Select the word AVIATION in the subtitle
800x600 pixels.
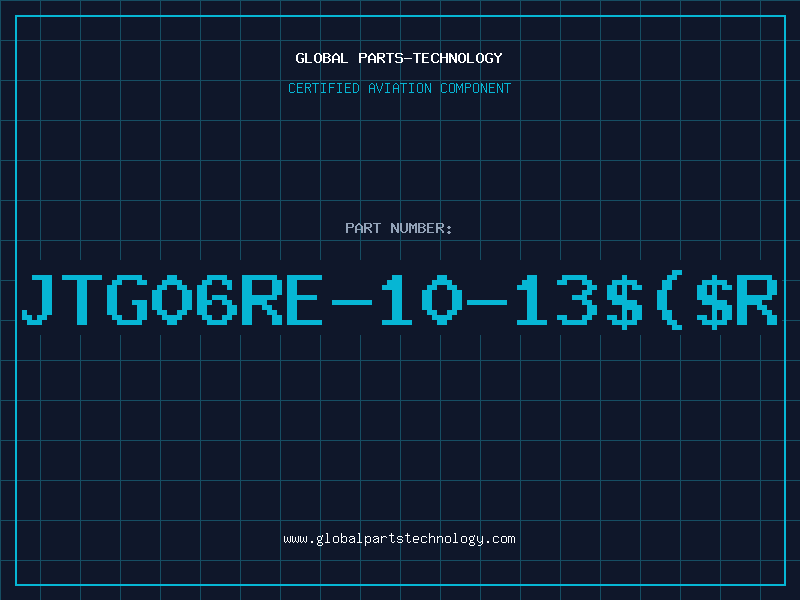coord(399,88)
